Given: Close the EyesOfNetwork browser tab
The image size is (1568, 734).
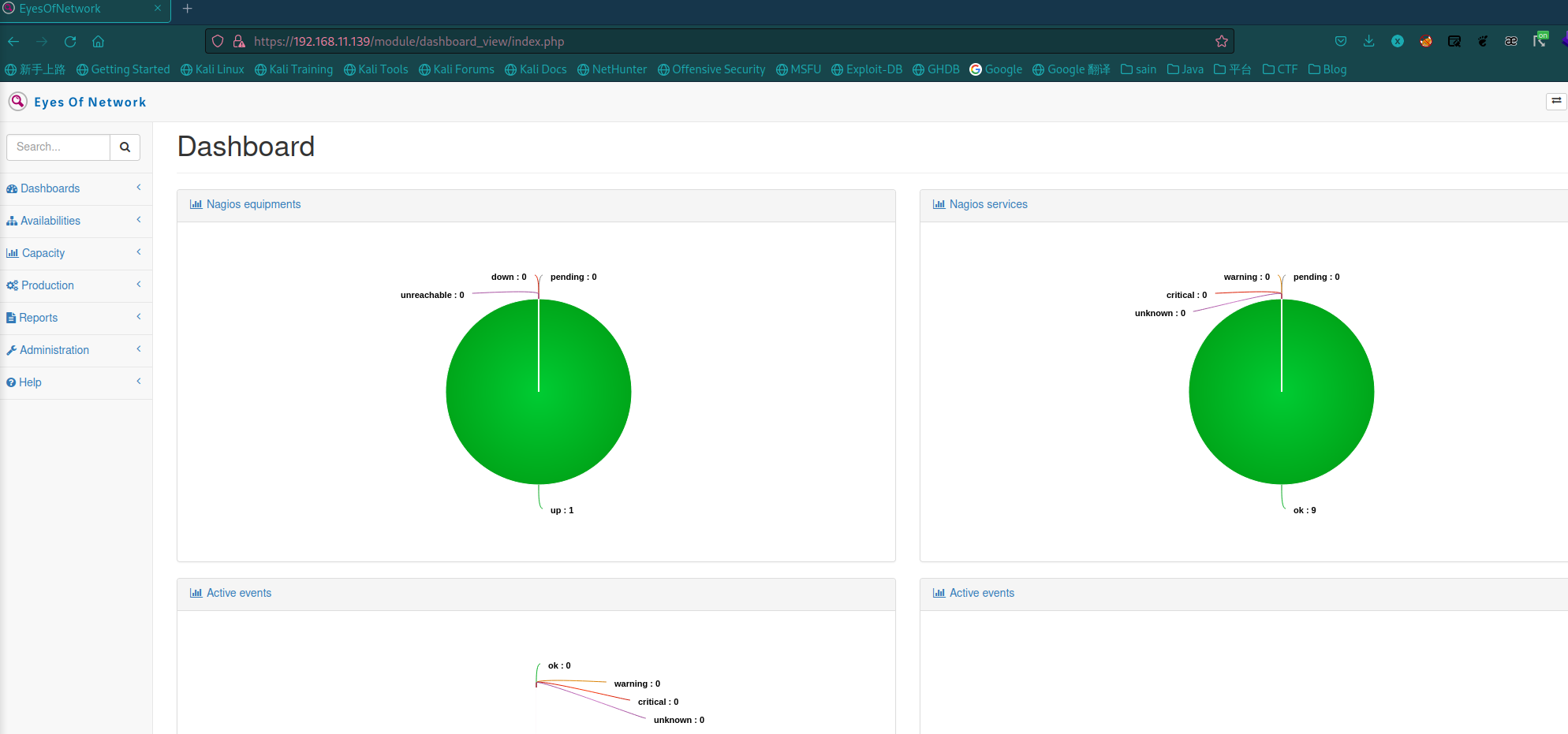Looking at the screenshot, I should tap(158, 9).
